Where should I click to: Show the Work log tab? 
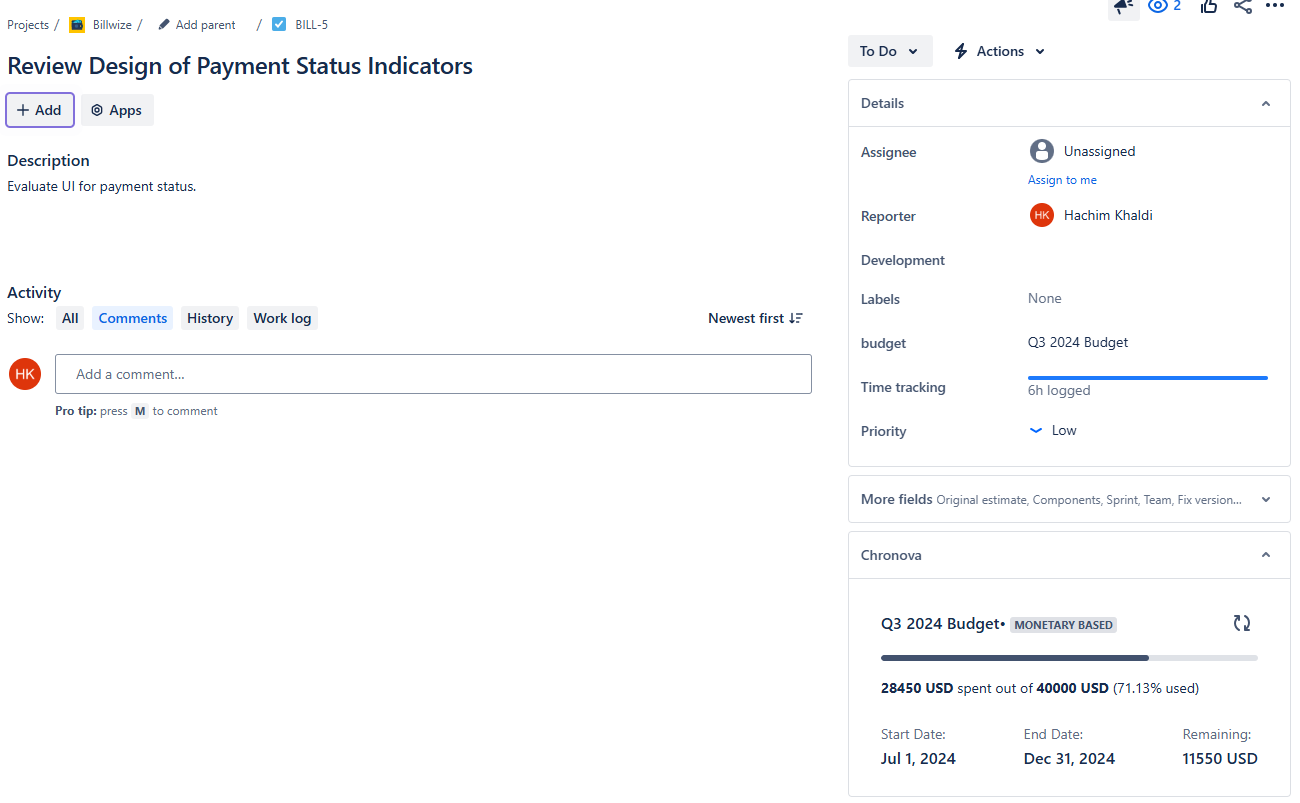[282, 318]
